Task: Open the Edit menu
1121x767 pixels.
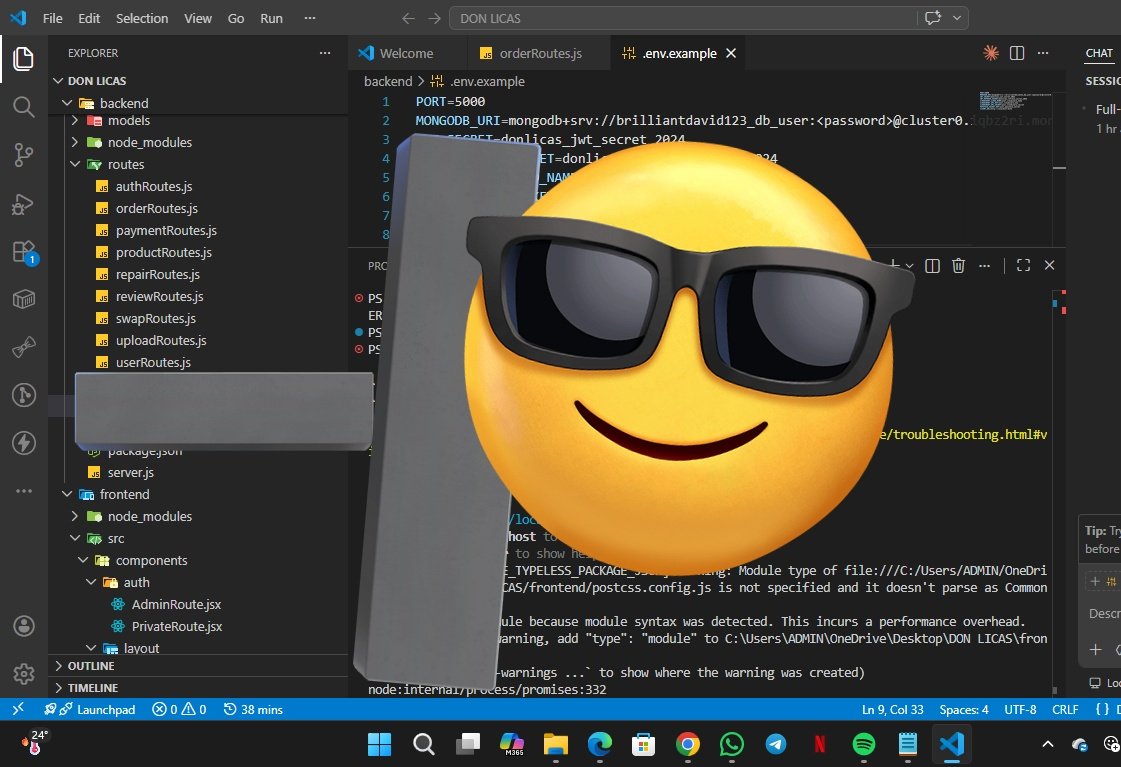Action: (x=89, y=18)
